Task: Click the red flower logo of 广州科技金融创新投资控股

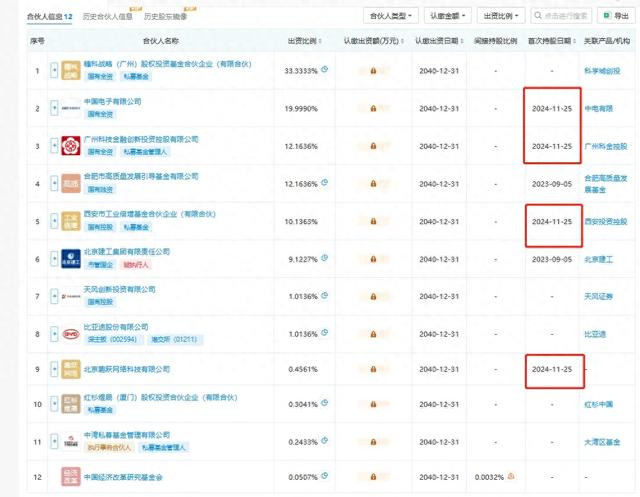Action: point(71,146)
